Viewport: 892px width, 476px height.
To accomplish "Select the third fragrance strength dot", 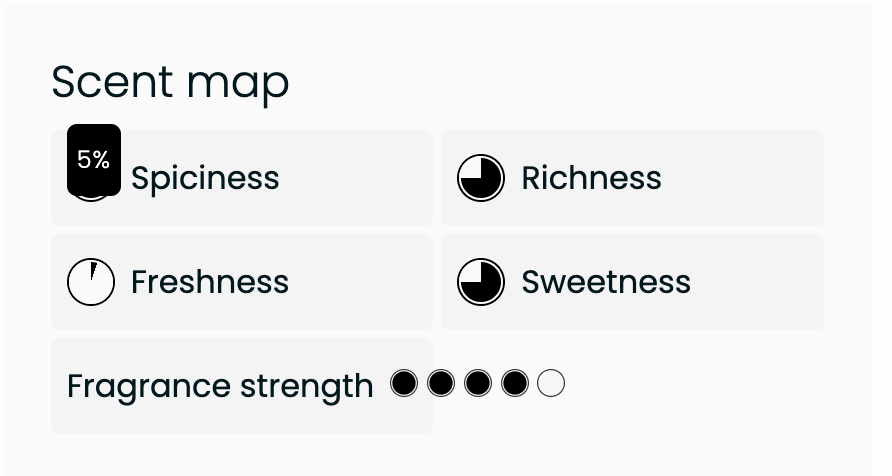I will 478,383.
